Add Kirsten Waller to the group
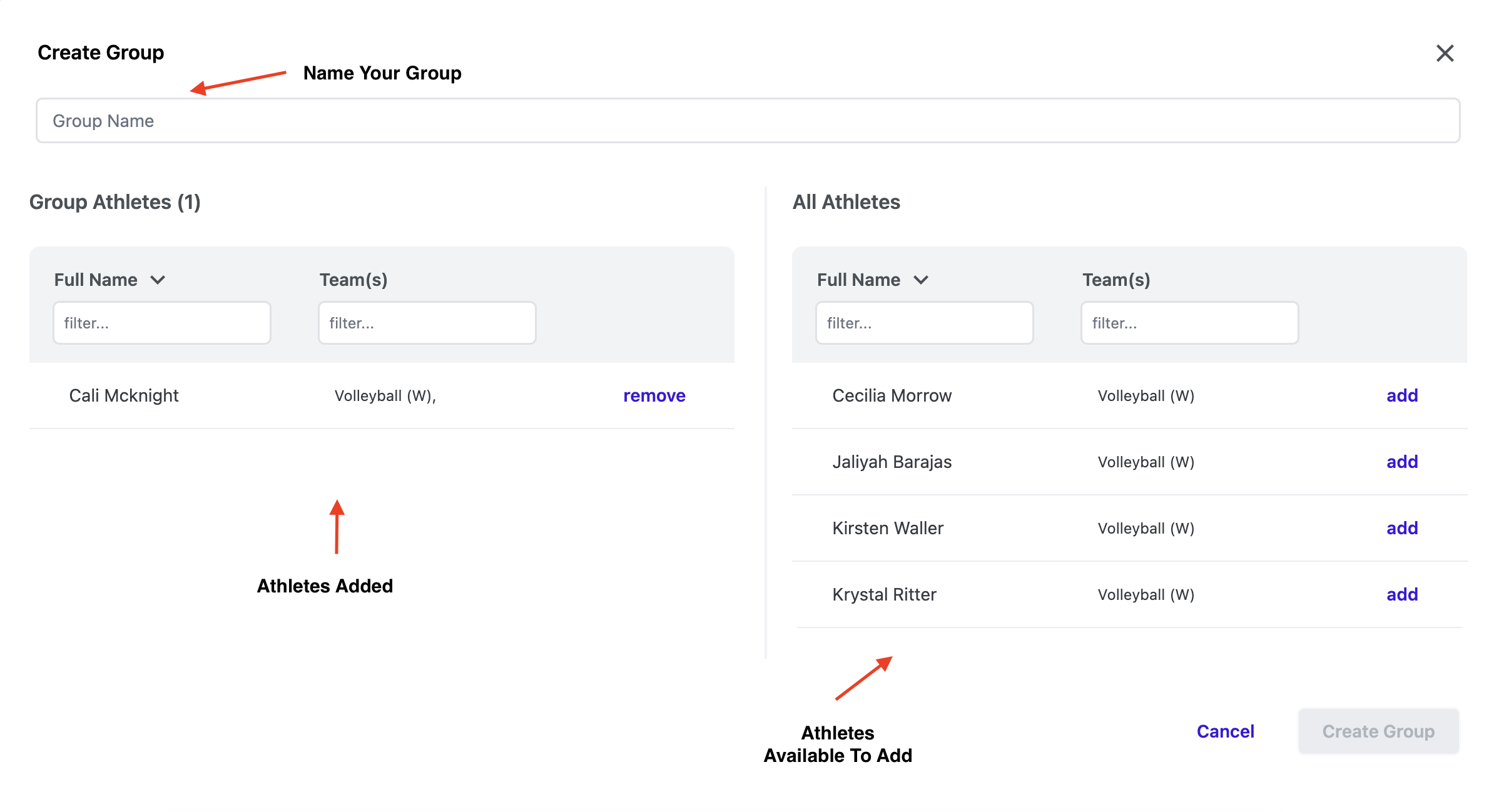The height and width of the screenshot is (812, 1494). click(1401, 528)
